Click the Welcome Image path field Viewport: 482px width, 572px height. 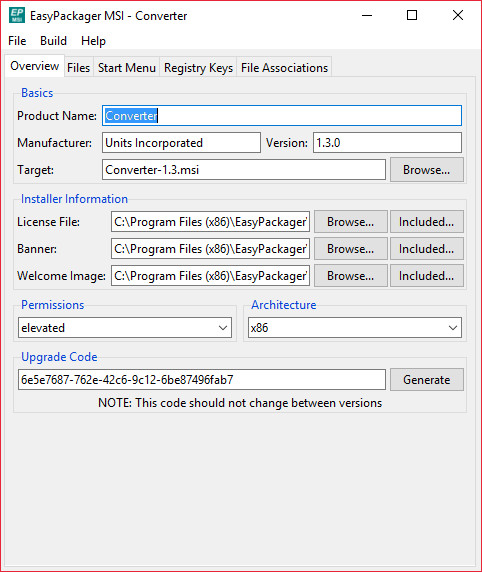pyautogui.click(x=210, y=276)
